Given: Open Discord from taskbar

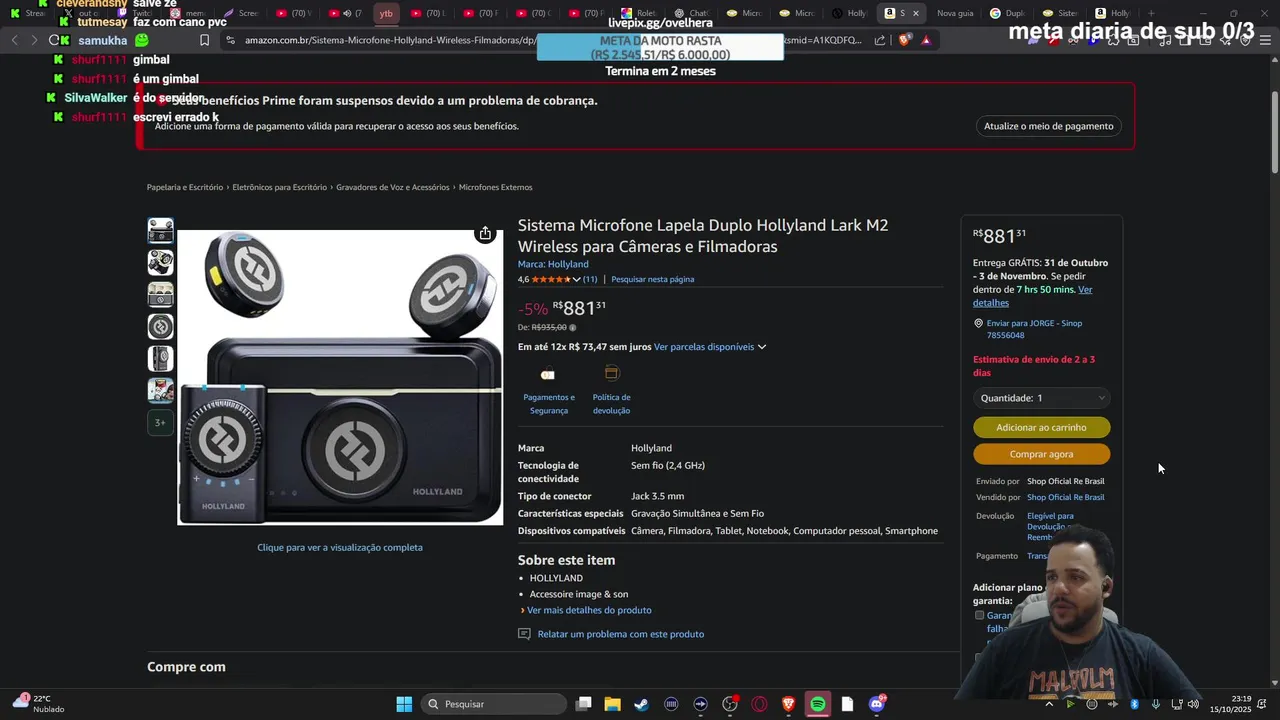Looking at the screenshot, I should (877, 704).
